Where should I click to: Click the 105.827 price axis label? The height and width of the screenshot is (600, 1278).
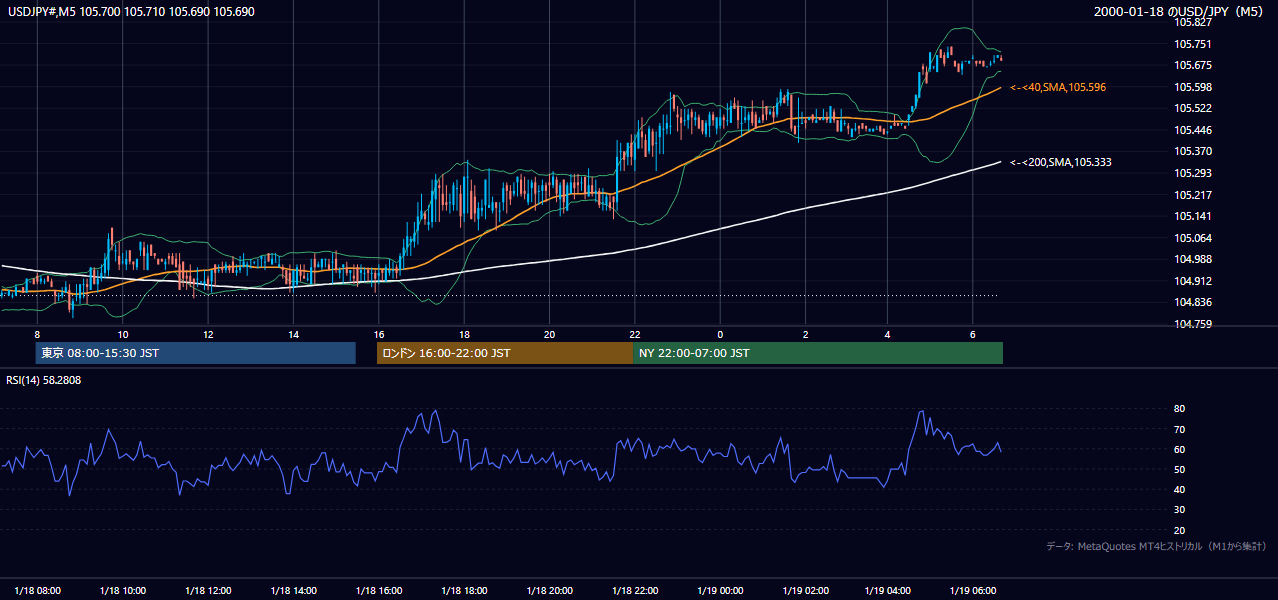click(x=1193, y=22)
